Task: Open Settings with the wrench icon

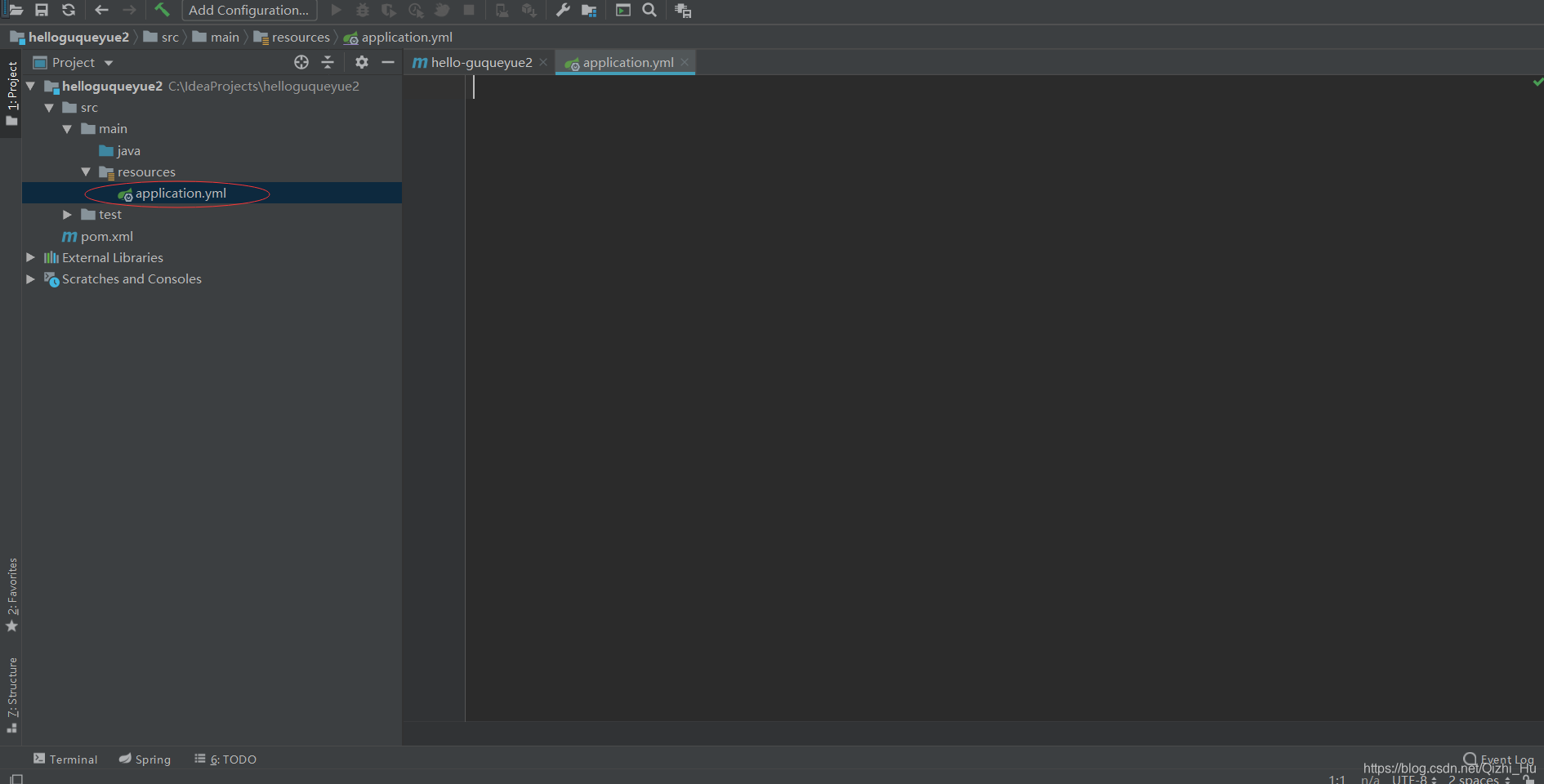Action: (563, 10)
